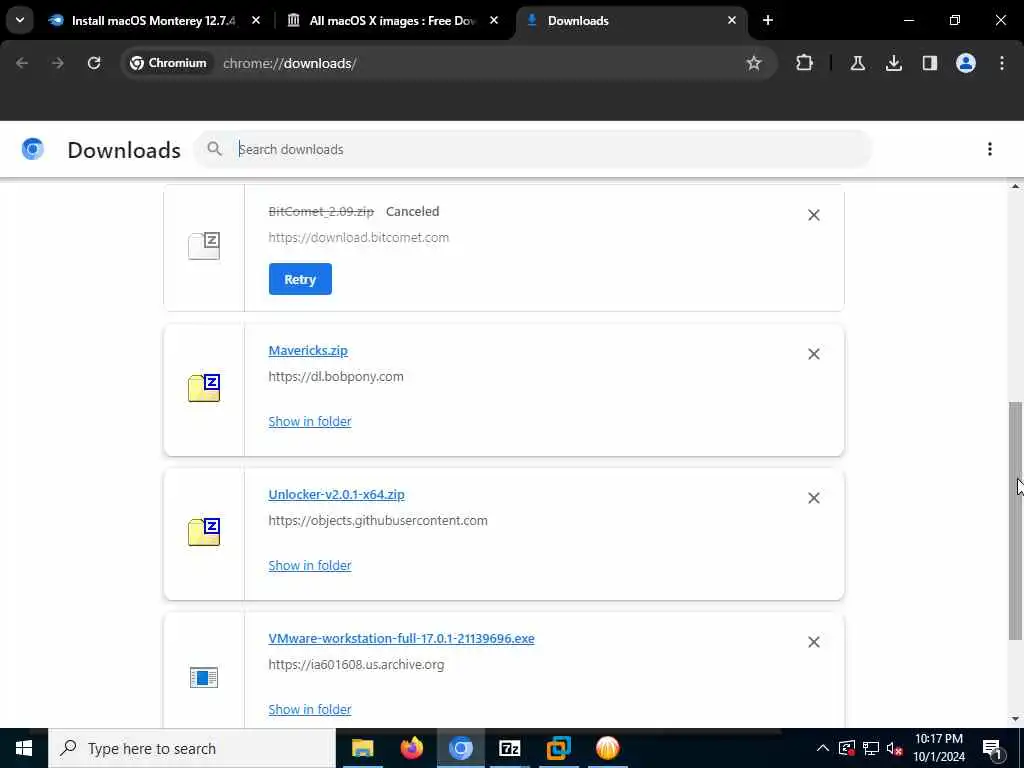Close the All macOS X images tab
Viewport: 1024px width, 768px height.
pyautogui.click(x=494, y=20)
